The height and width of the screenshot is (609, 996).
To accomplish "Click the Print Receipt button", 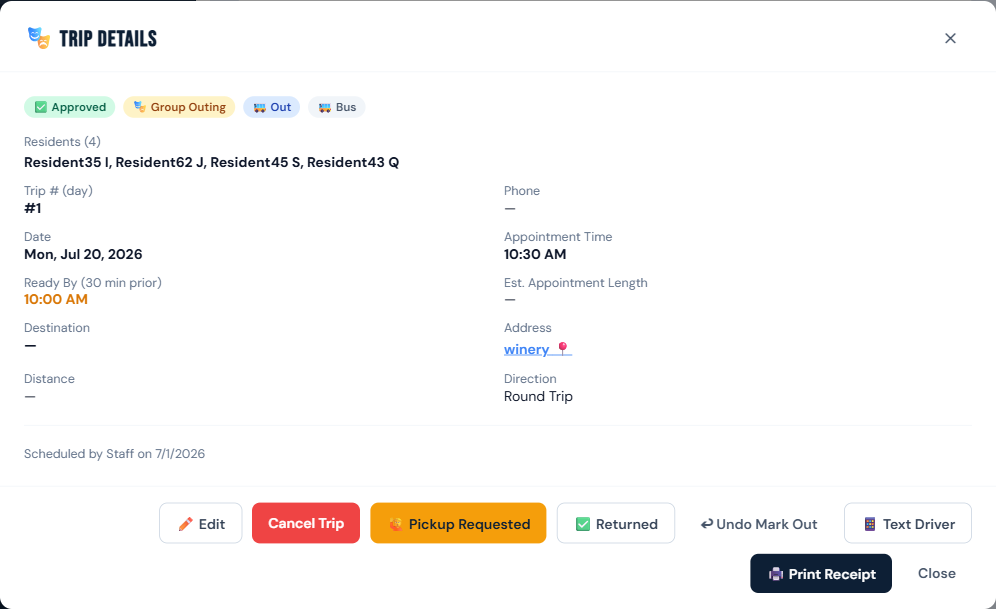I will [821, 573].
